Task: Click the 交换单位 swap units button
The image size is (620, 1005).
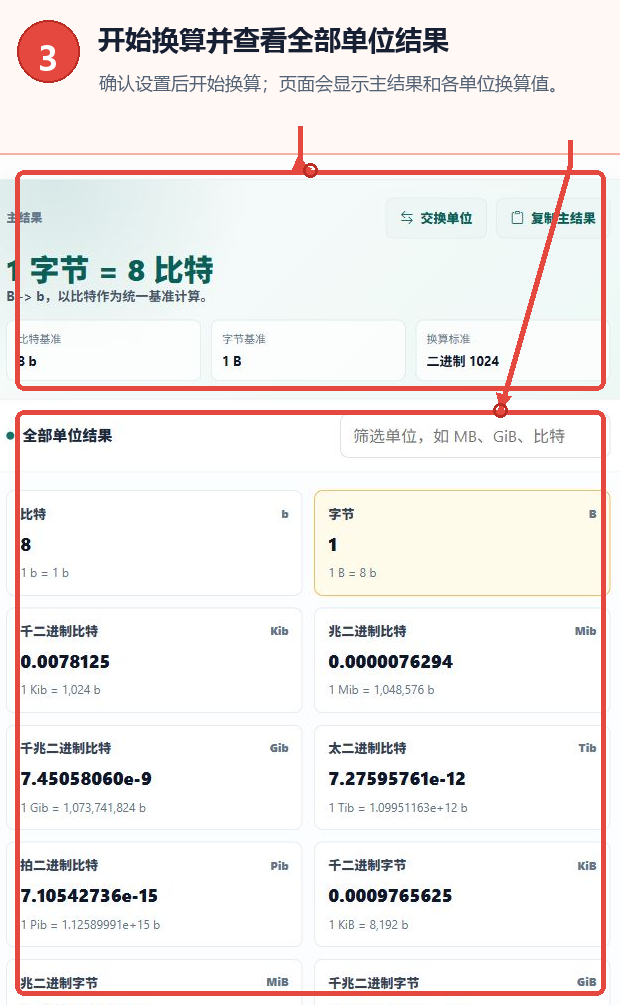Action: [436, 218]
